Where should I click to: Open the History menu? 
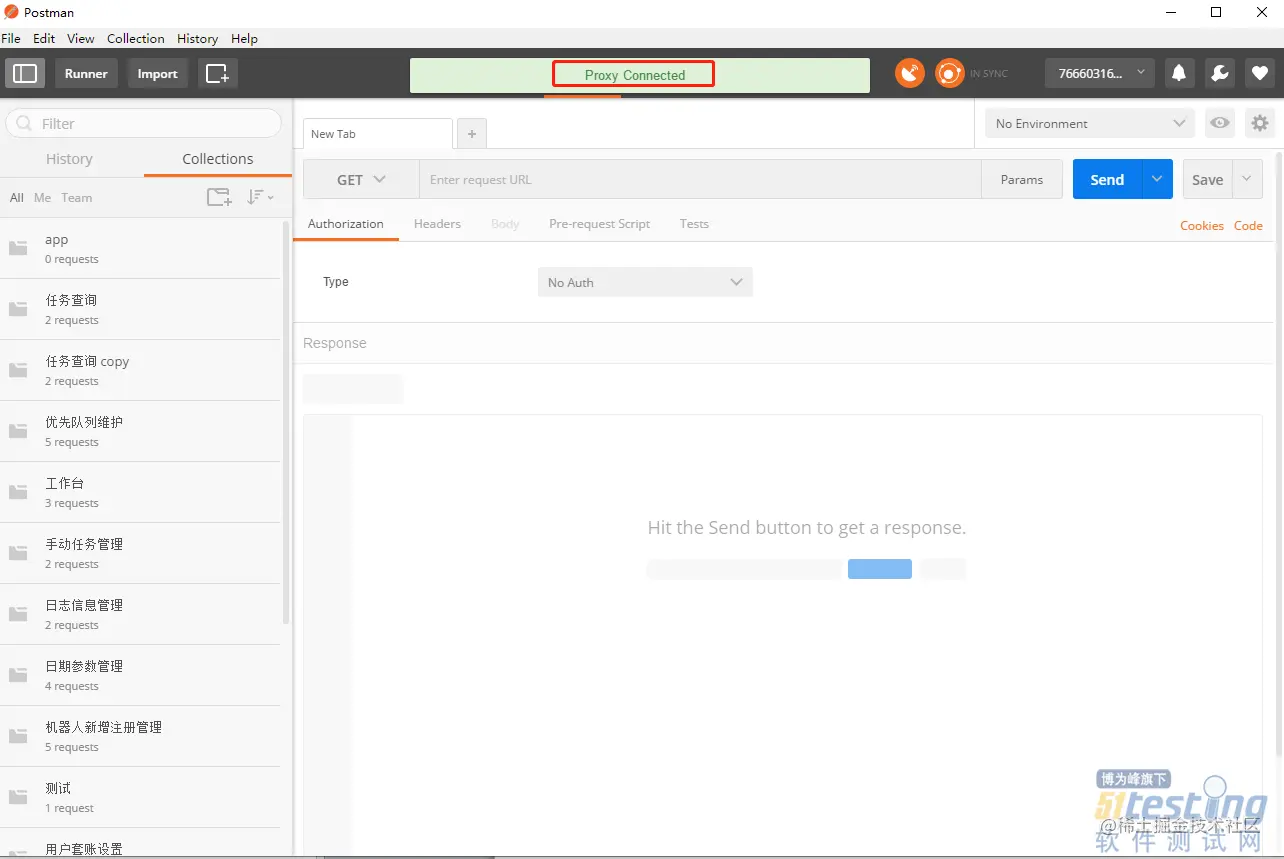click(x=197, y=38)
